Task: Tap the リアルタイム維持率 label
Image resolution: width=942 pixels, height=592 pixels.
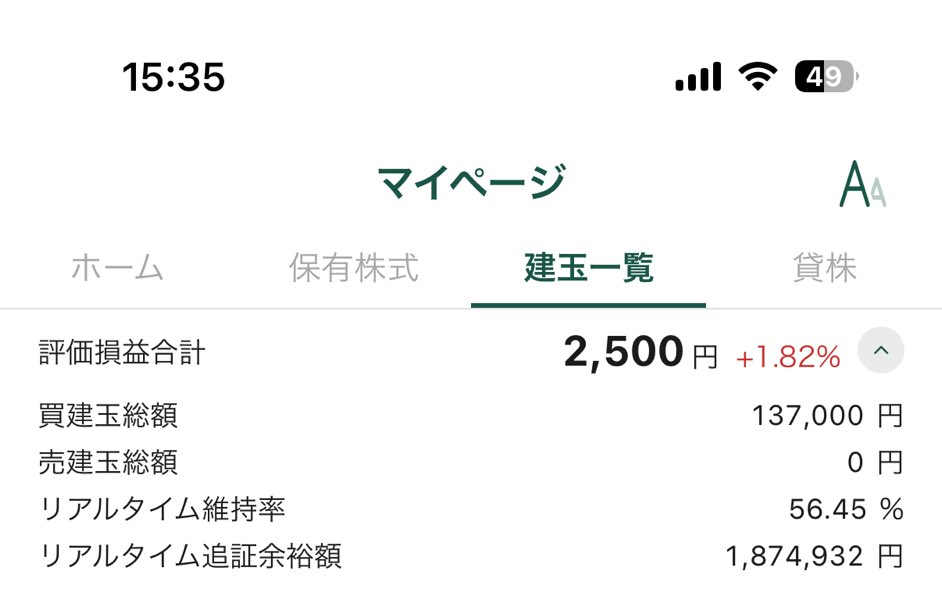Action: [x=162, y=509]
